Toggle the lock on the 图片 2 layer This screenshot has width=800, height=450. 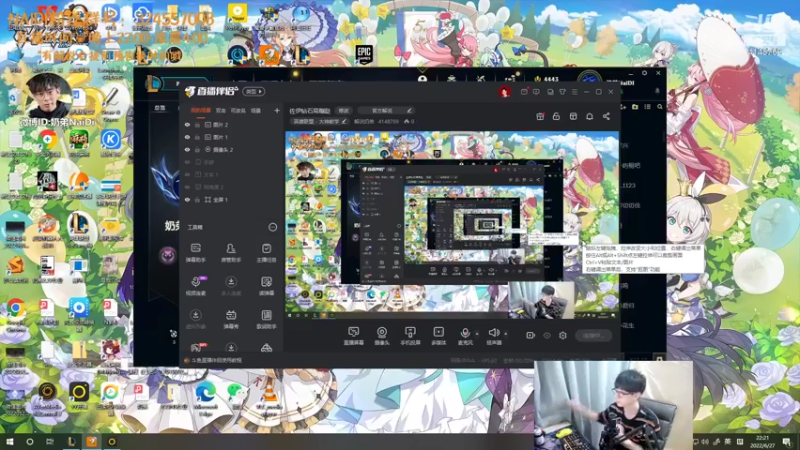click(x=197, y=124)
